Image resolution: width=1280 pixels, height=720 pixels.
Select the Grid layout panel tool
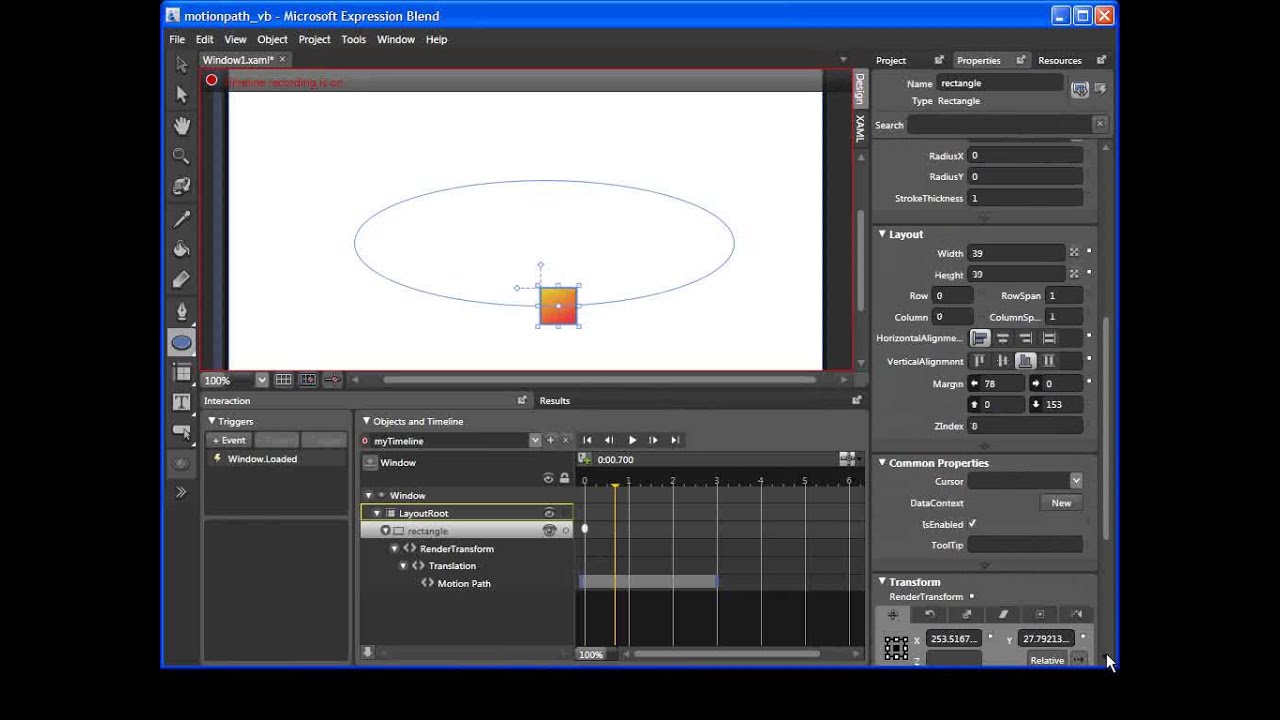(x=181, y=373)
